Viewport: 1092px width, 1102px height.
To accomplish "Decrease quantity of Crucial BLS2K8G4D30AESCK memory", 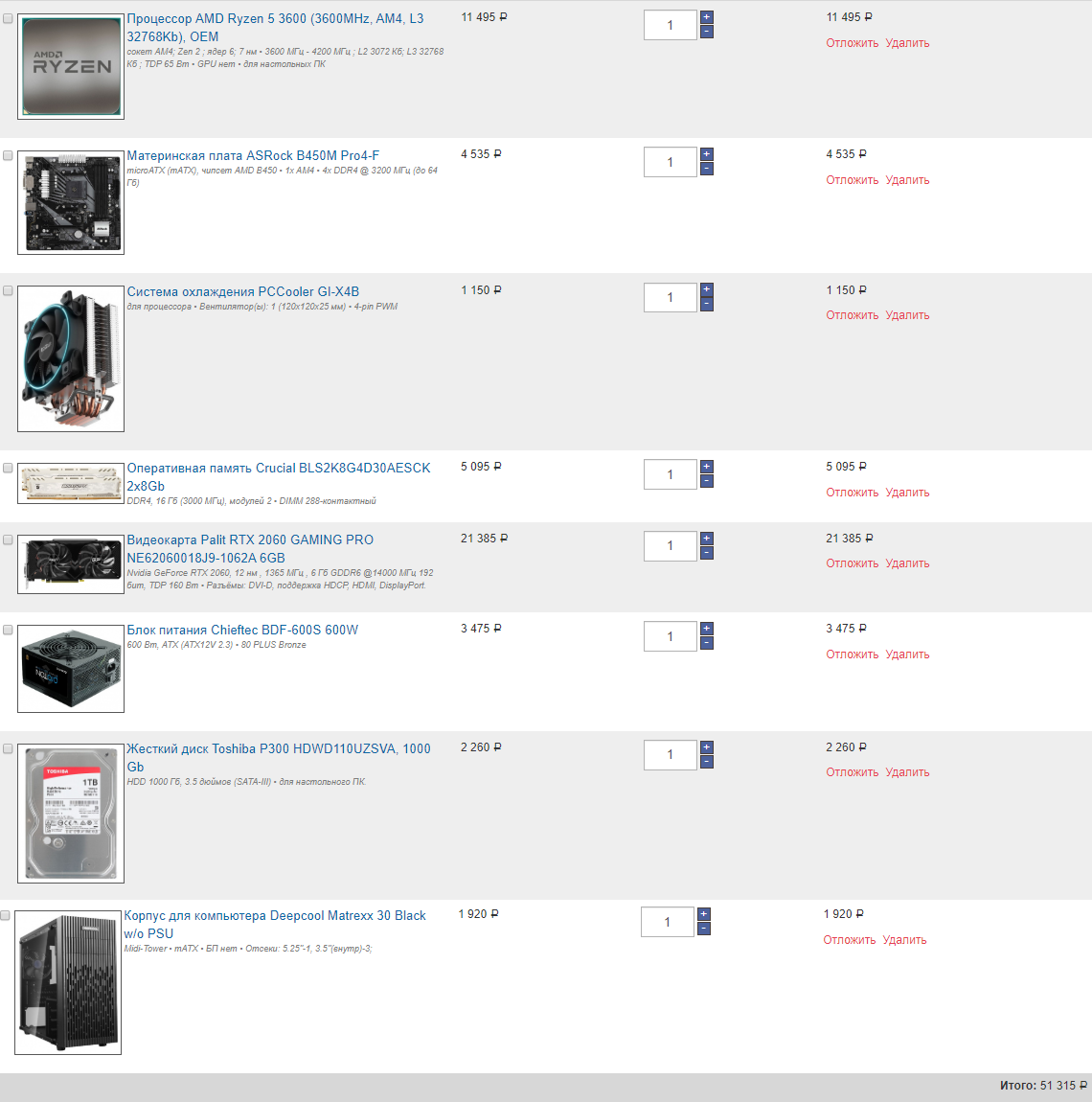I will pos(706,481).
